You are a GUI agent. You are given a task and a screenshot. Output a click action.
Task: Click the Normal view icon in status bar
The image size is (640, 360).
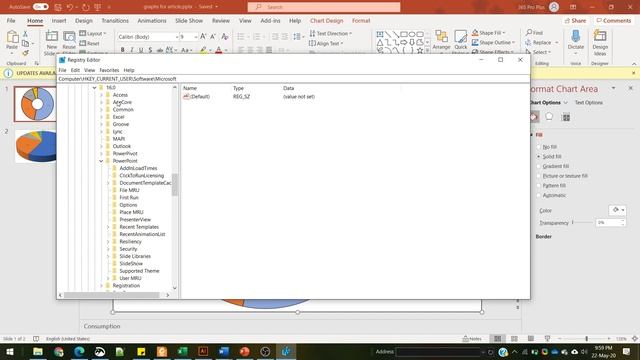coord(498,338)
